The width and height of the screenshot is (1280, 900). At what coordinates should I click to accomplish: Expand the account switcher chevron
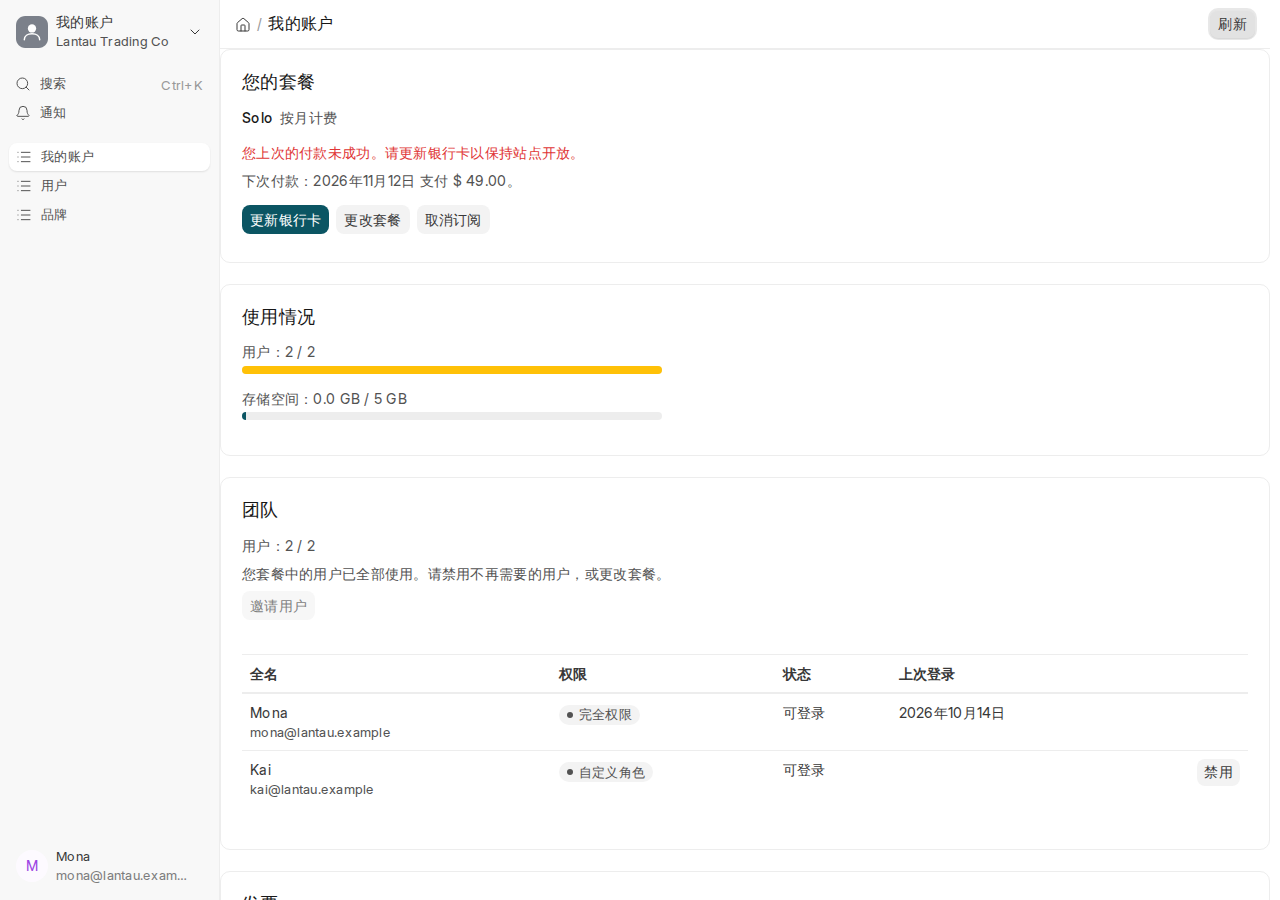(195, 32)
